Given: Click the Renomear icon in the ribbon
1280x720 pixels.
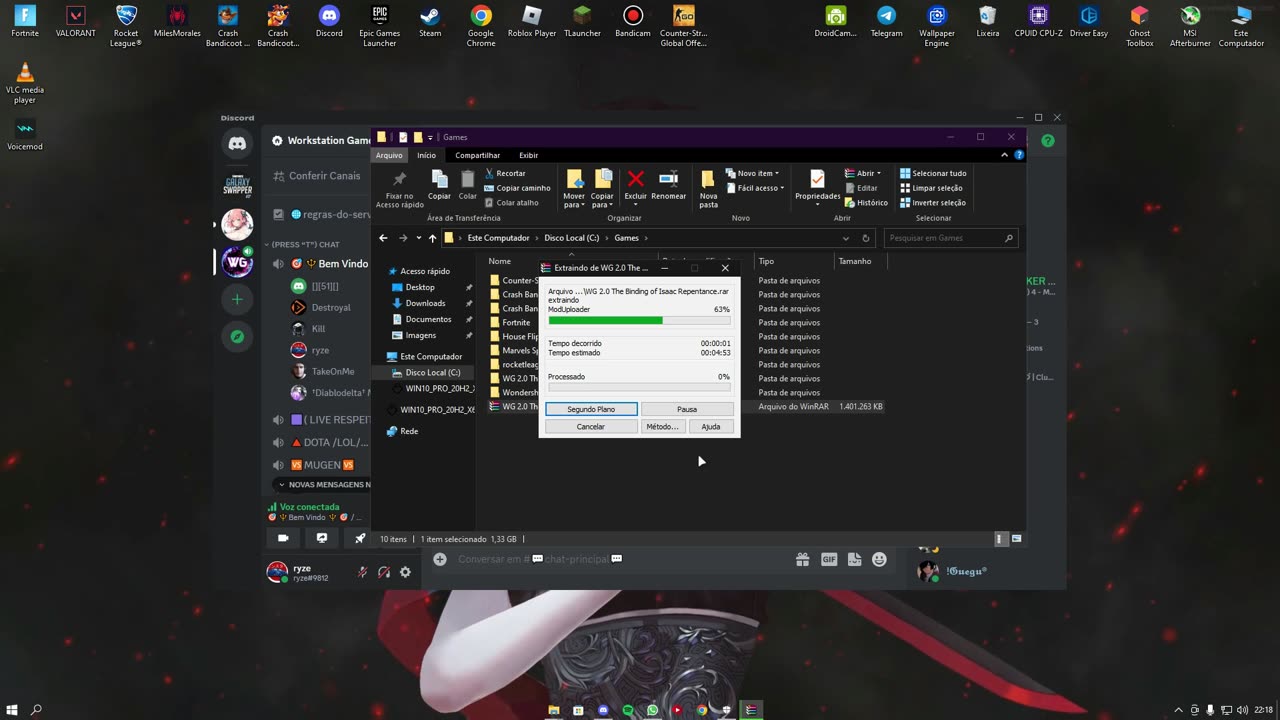Looking at the screenshot, I should coord(668,179).
